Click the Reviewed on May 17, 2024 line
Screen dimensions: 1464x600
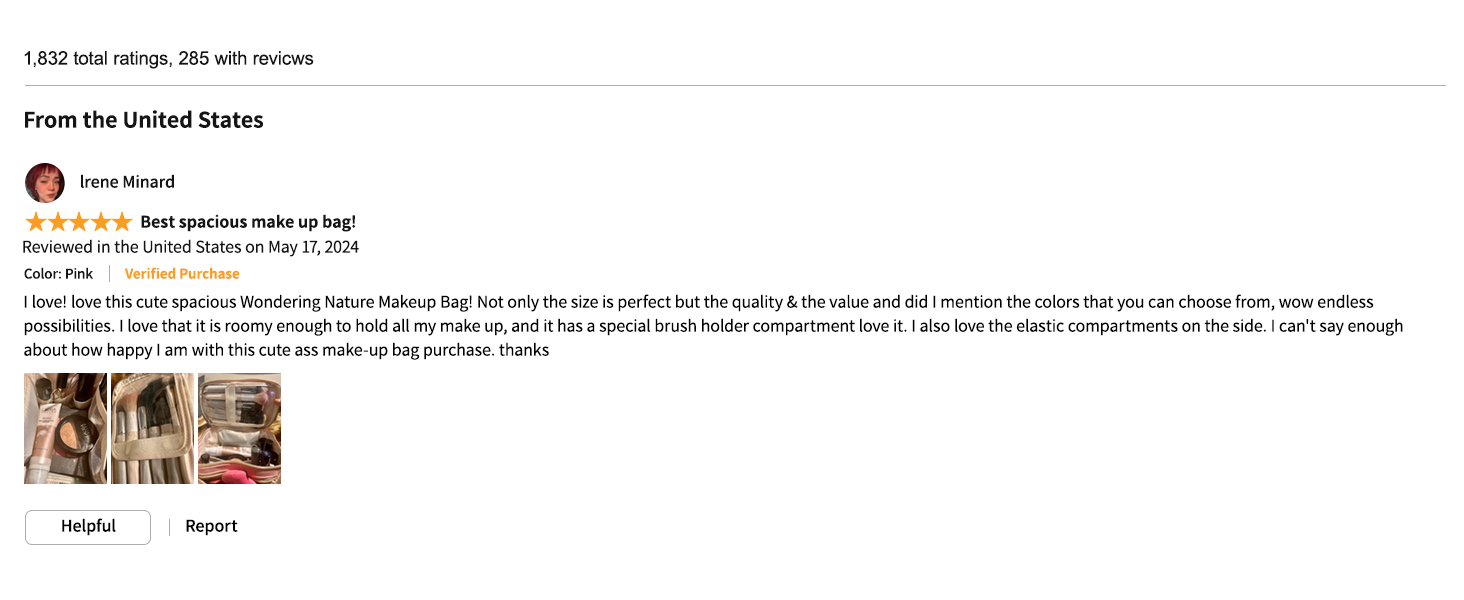(x=190, y=247)
